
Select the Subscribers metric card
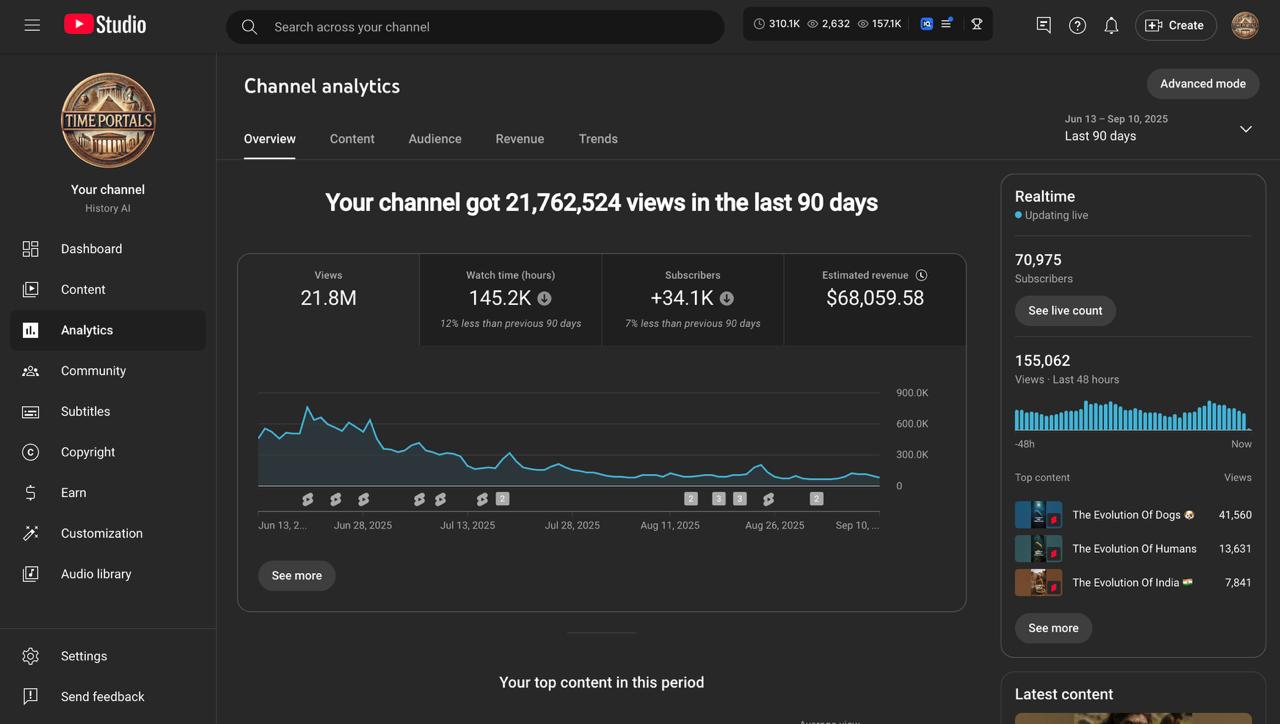click(x=692, y=299)
